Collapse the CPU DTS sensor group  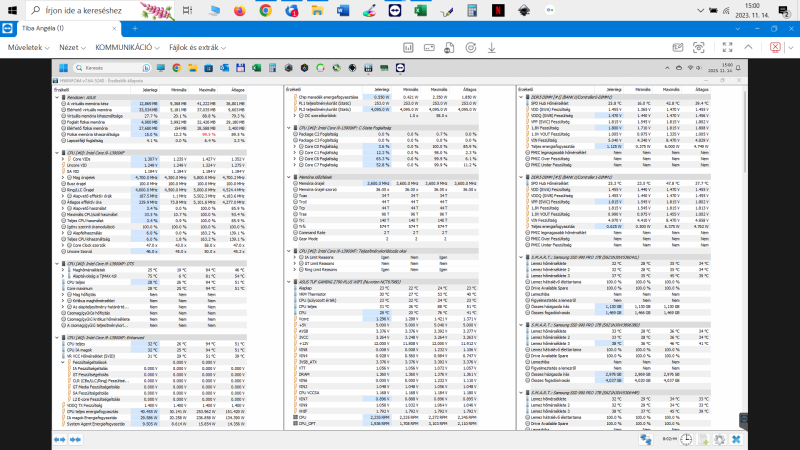pos(57,264)
